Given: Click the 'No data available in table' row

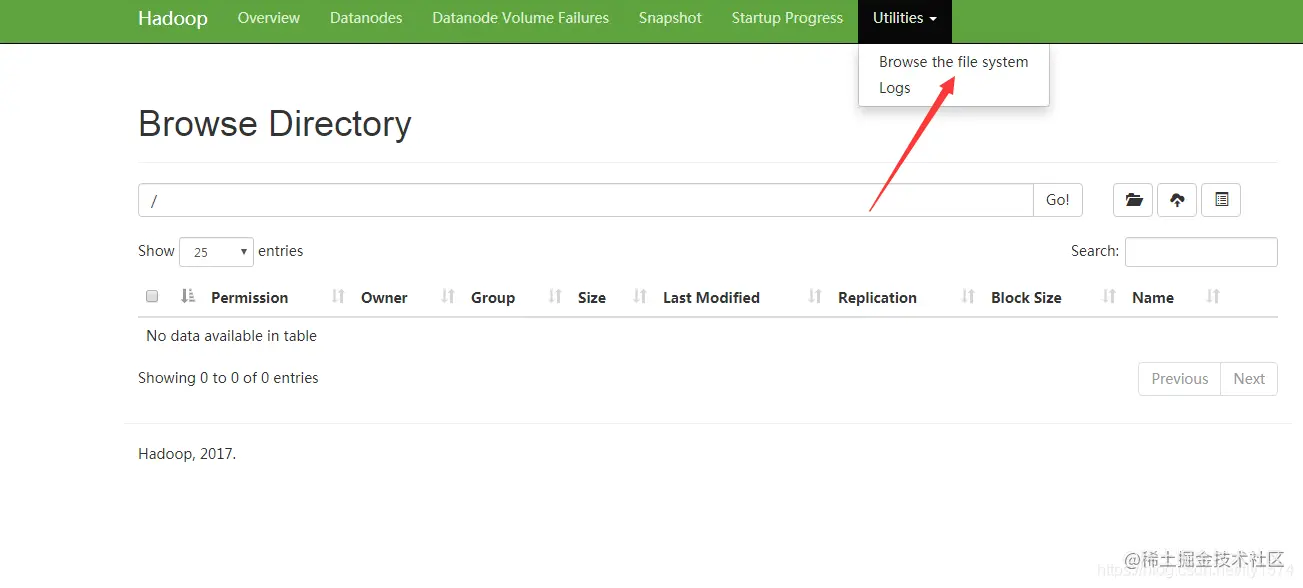Looking at the screenshot, I should (708, 336).
